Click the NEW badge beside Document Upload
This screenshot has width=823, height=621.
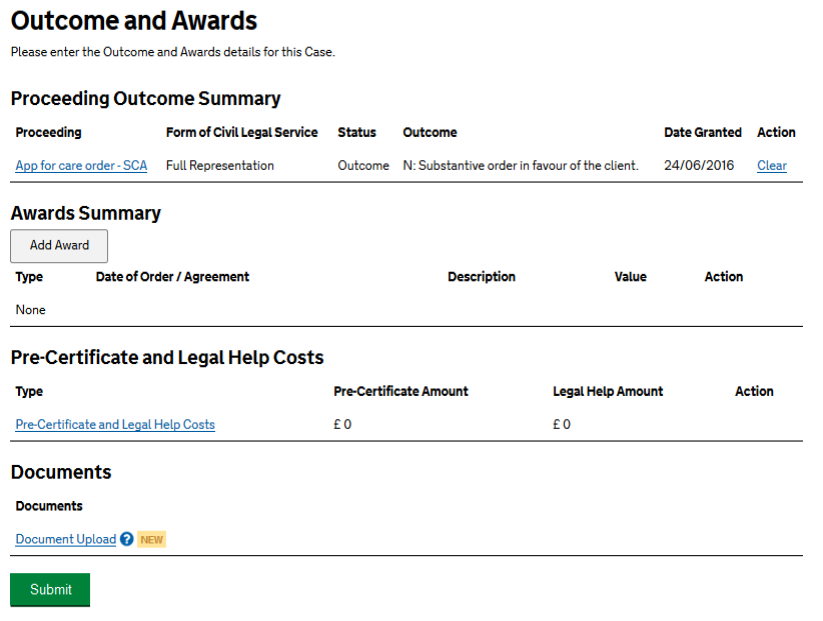point(151,539)
